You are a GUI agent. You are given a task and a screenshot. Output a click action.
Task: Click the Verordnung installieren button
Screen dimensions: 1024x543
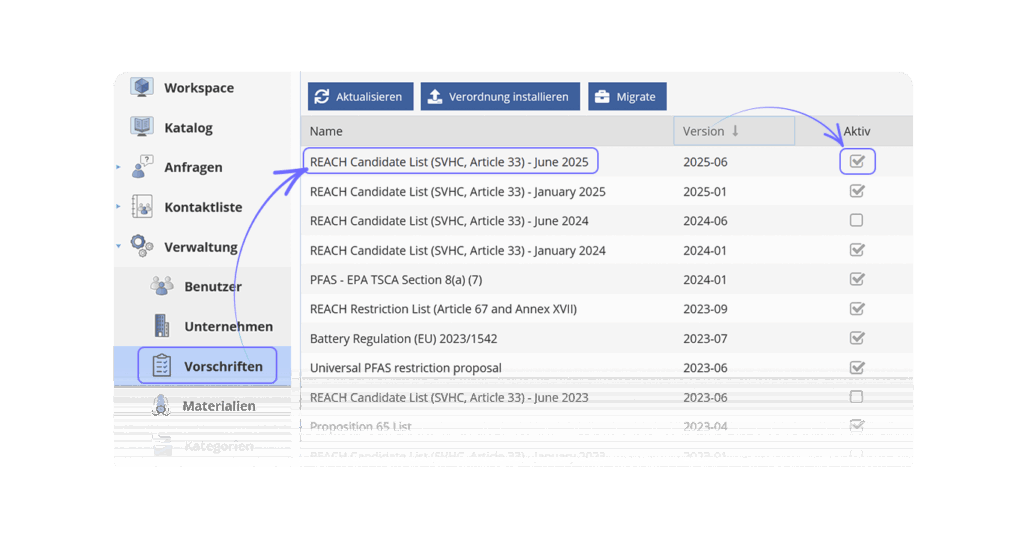[x=500, y=96]
